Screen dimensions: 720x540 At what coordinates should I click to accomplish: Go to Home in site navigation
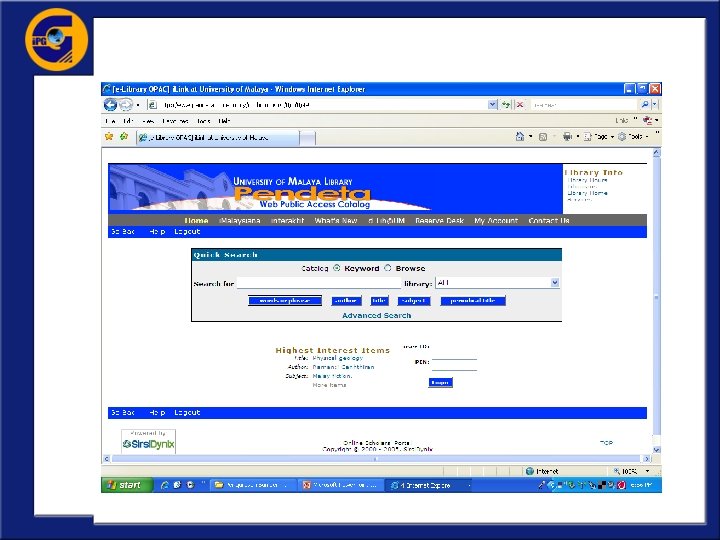(x=196, y=220)
